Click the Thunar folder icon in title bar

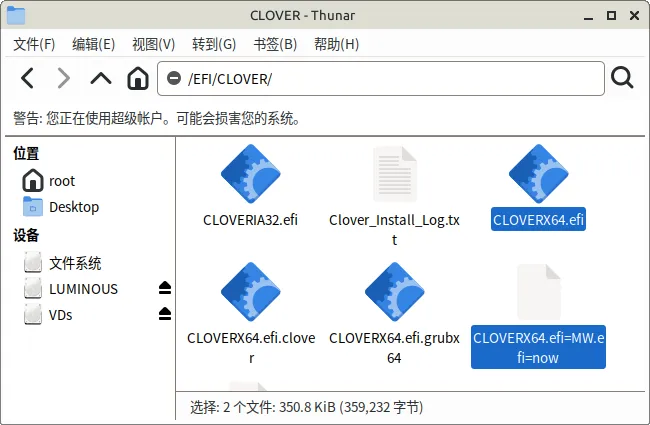pos(16,15)
